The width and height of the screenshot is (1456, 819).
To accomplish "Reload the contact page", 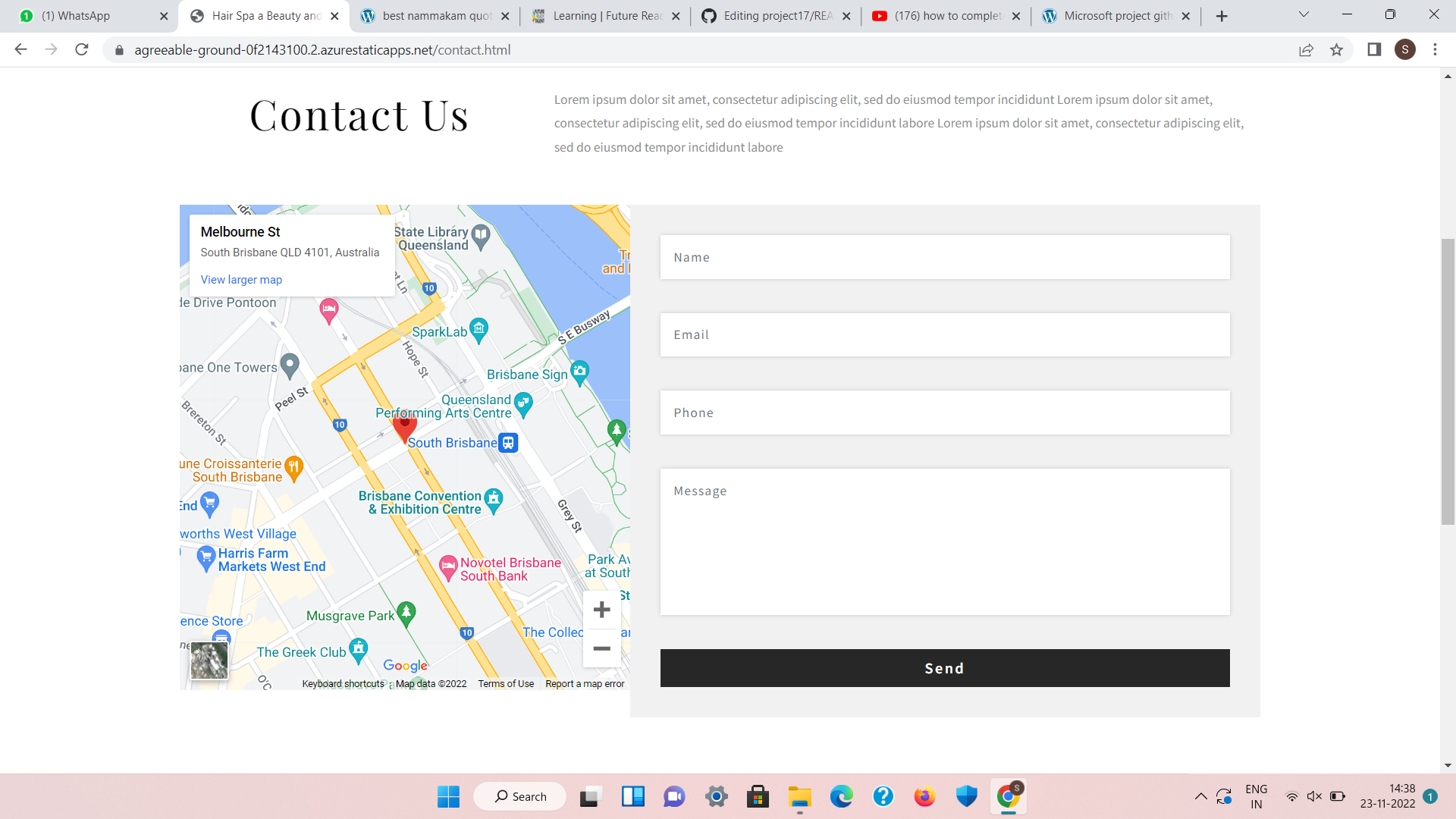I will coord(82,50).
